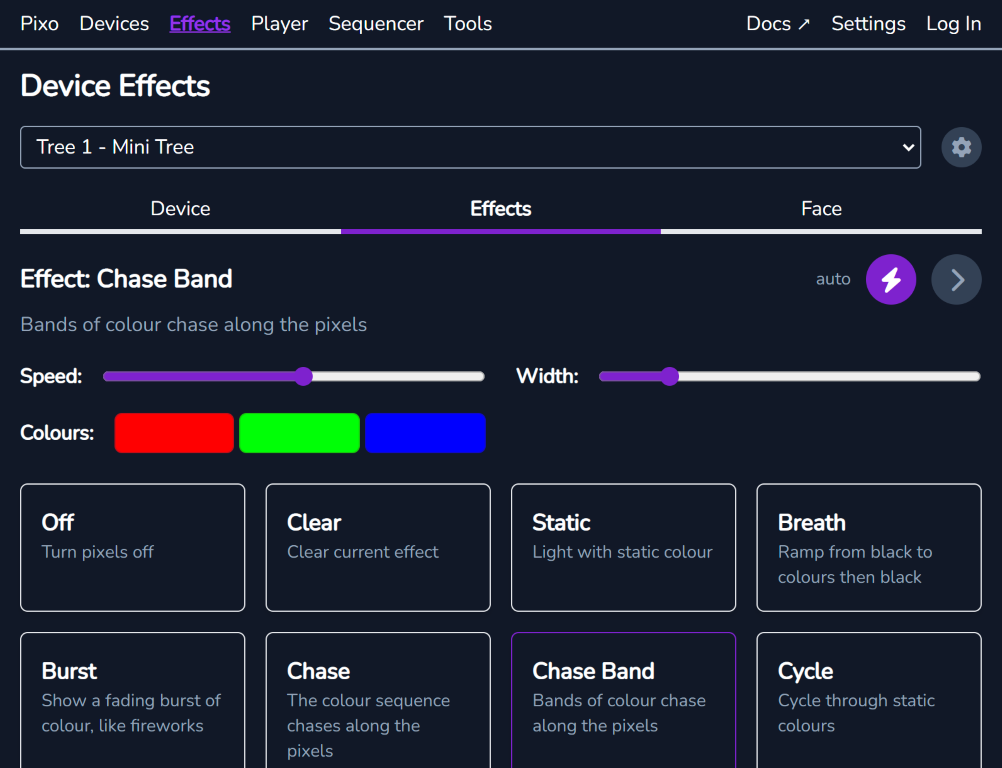Screen dimensions: 1002x768
Task: Turn pixels off with the Off effect
Action: (132, 547)
